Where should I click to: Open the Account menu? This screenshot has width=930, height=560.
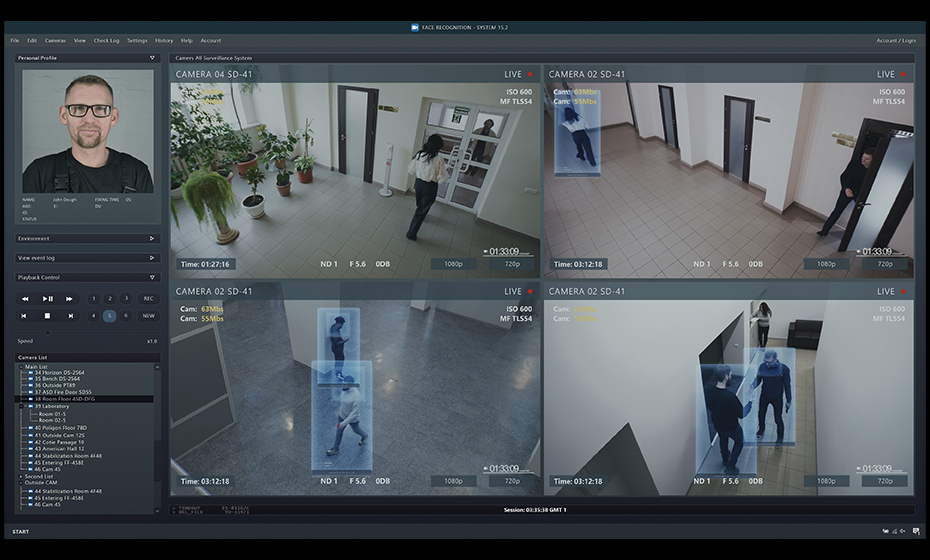211,41
